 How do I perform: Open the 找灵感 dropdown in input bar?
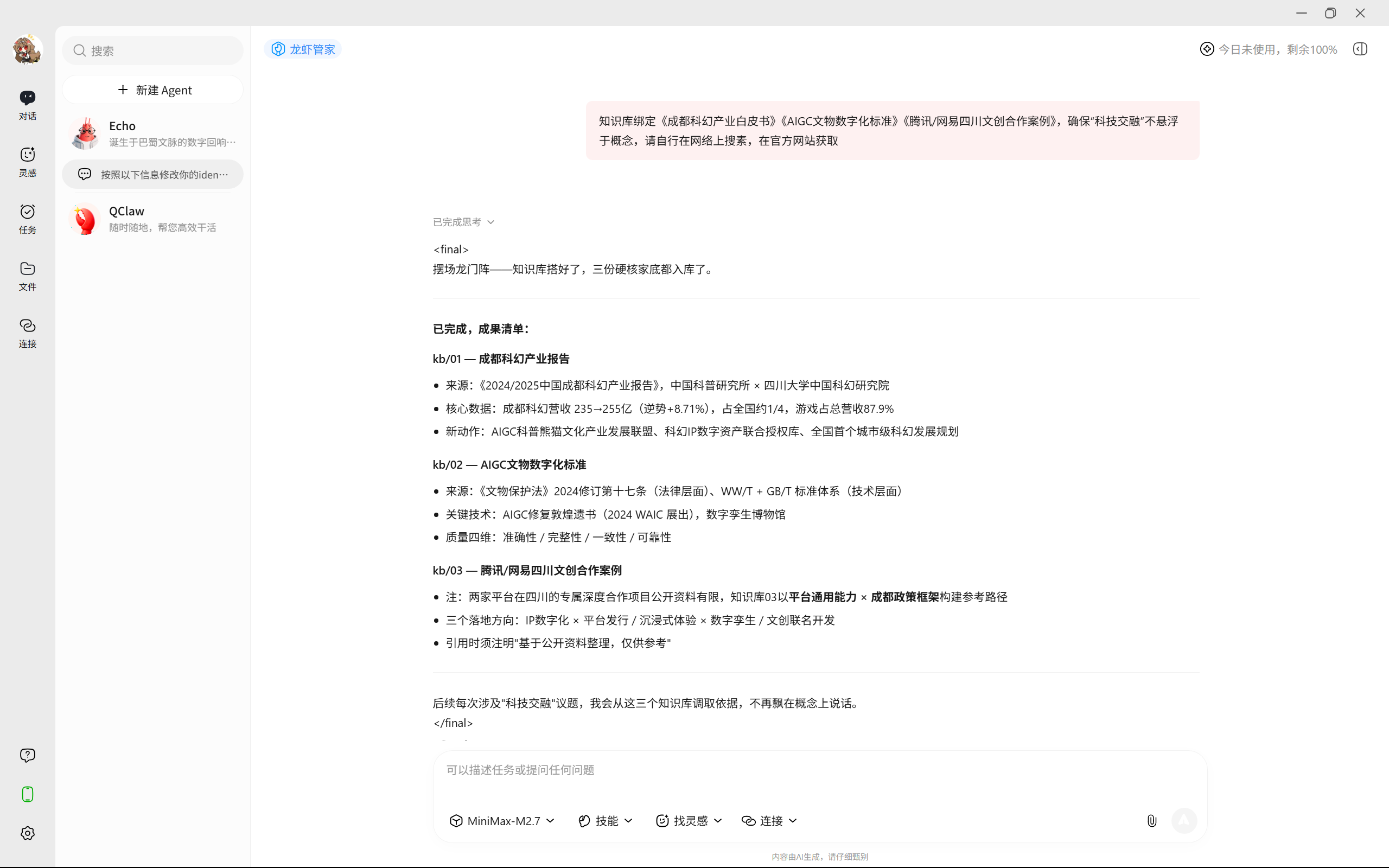coord(688,820)
